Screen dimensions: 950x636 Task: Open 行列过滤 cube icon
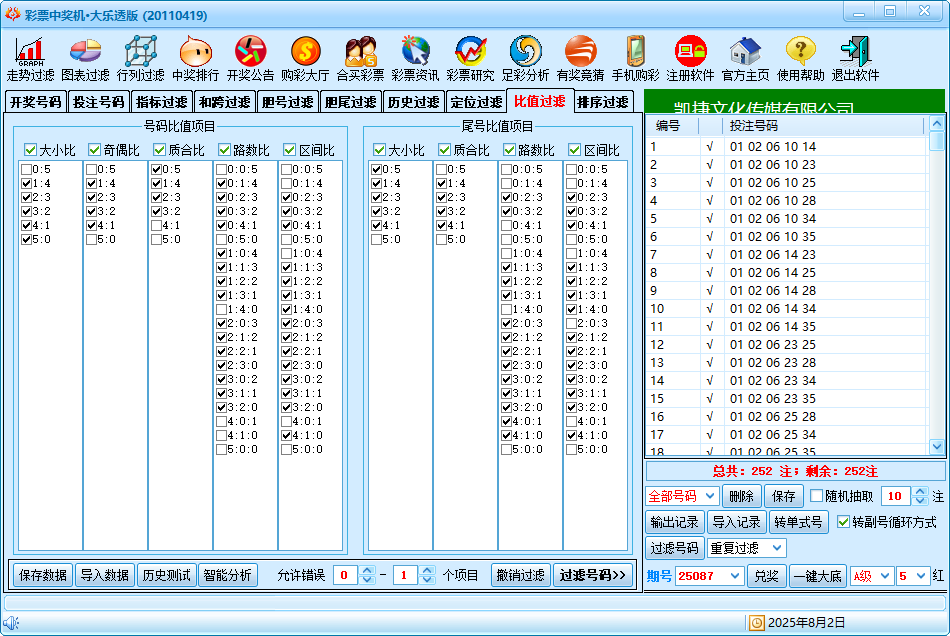[x=140, y=58]
